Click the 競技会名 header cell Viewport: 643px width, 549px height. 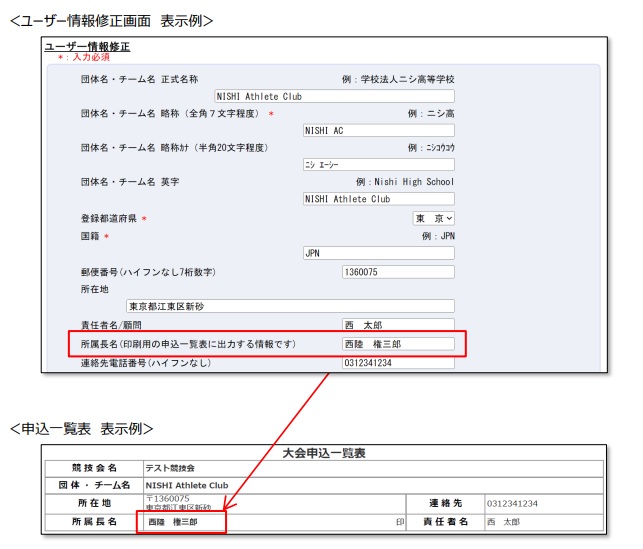tap(94, 468)
